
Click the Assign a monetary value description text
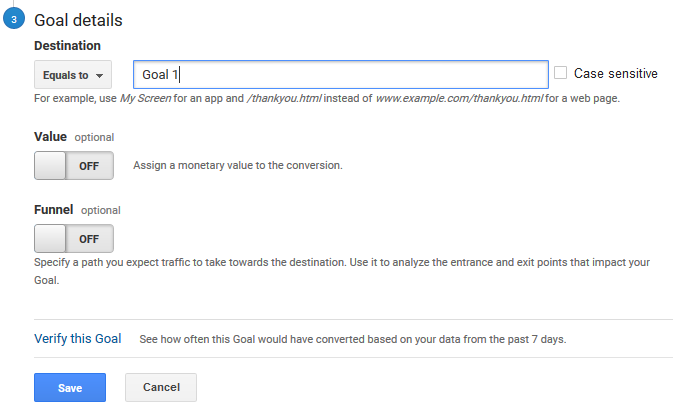click(x=238, y=165)
